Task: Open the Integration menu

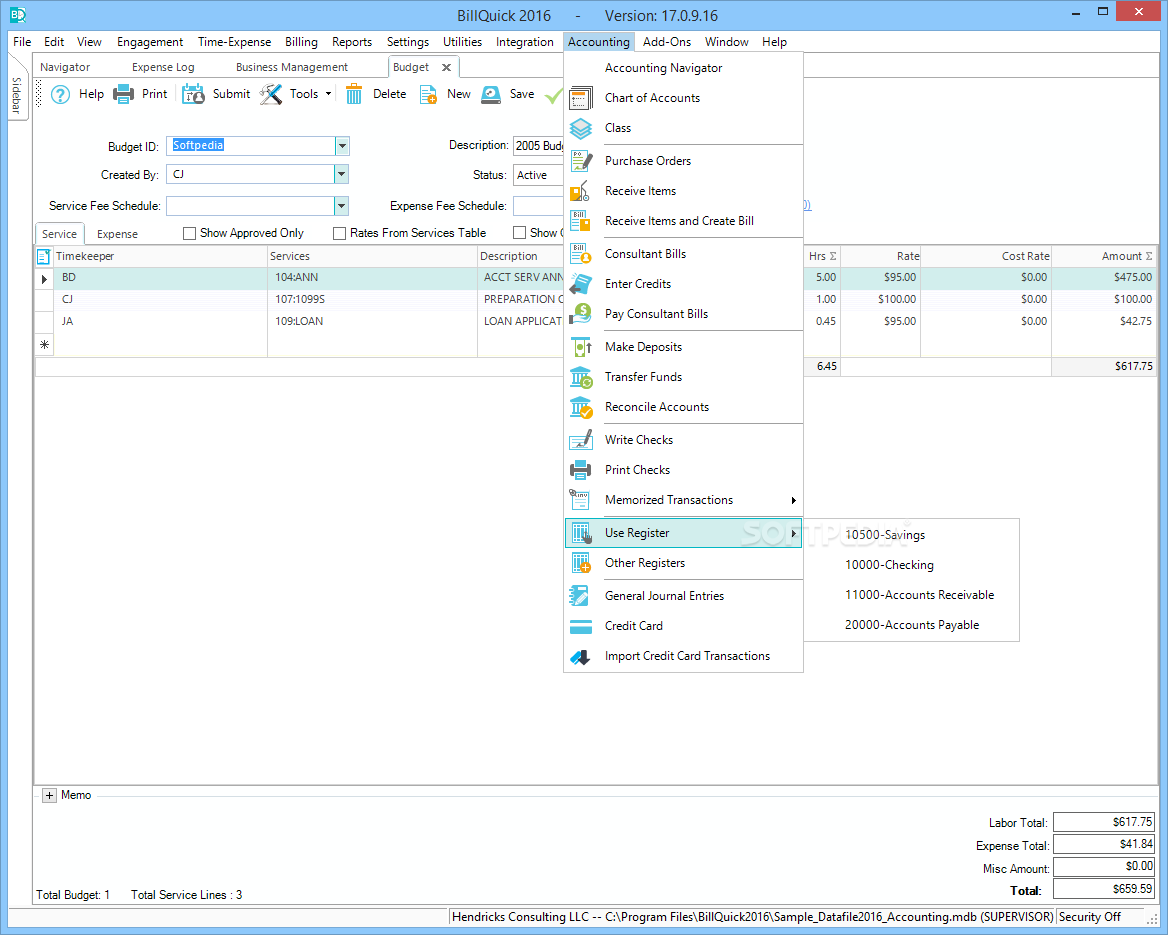Action: click(524, 42)
